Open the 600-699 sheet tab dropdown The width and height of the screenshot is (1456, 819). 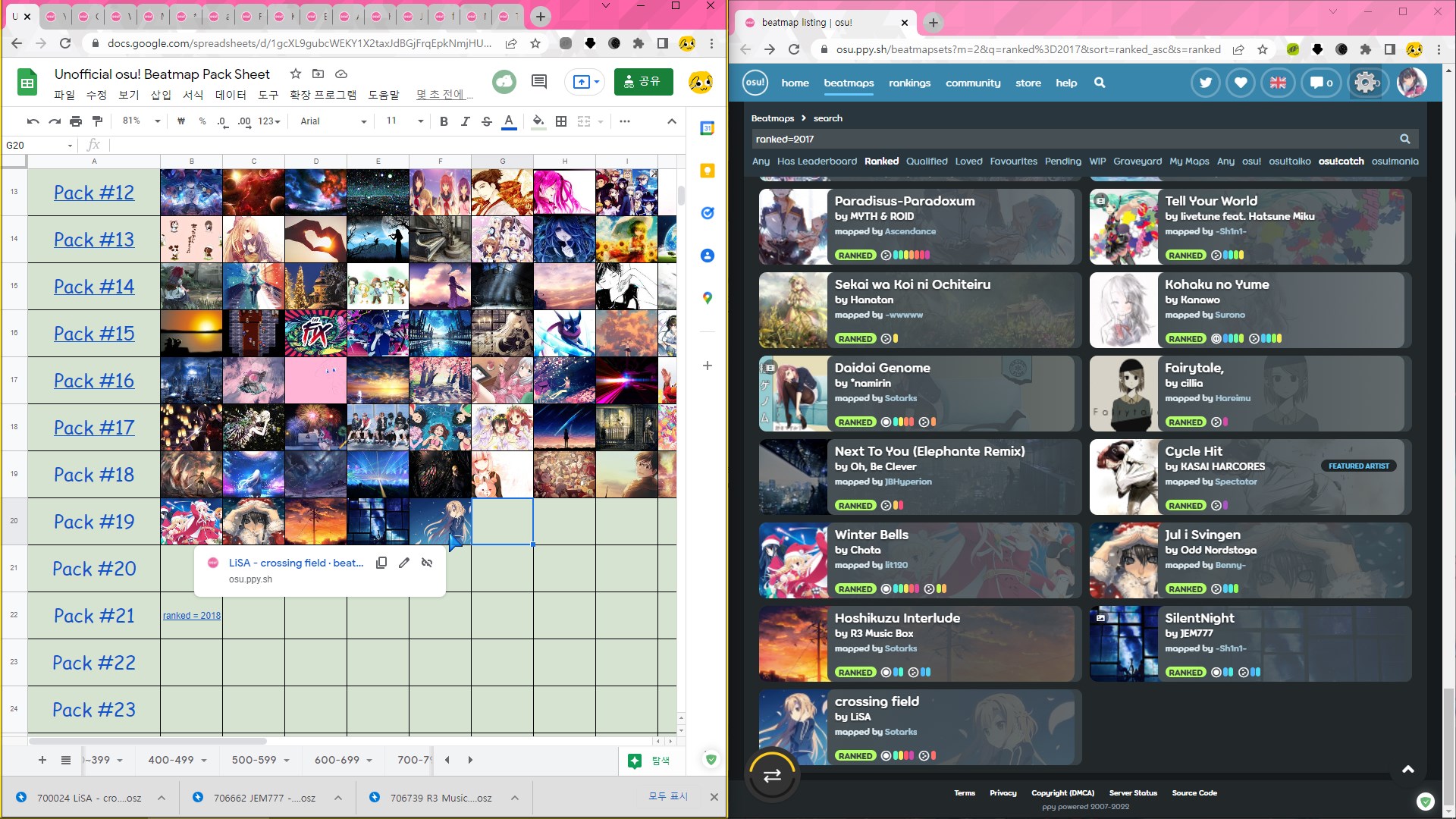coord(369,760)
